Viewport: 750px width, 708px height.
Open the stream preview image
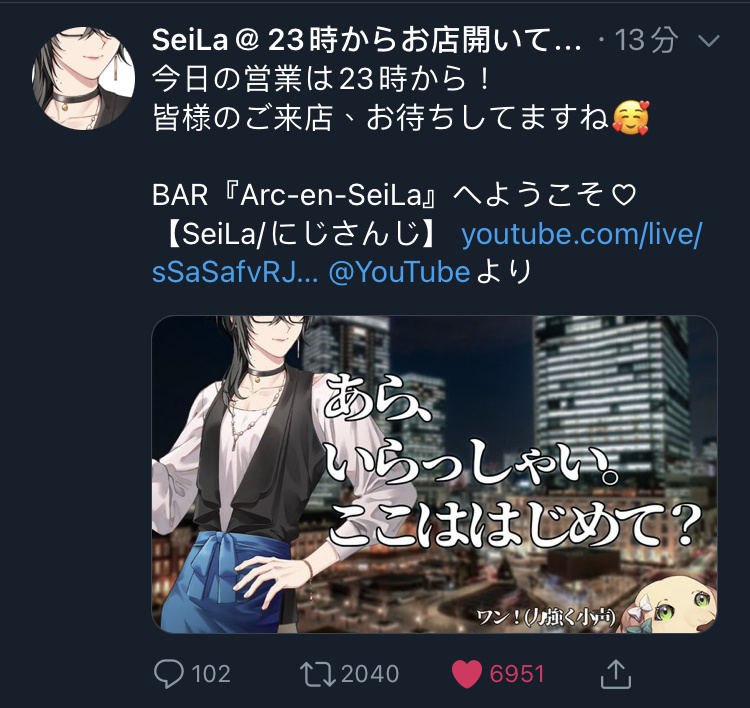434,474
